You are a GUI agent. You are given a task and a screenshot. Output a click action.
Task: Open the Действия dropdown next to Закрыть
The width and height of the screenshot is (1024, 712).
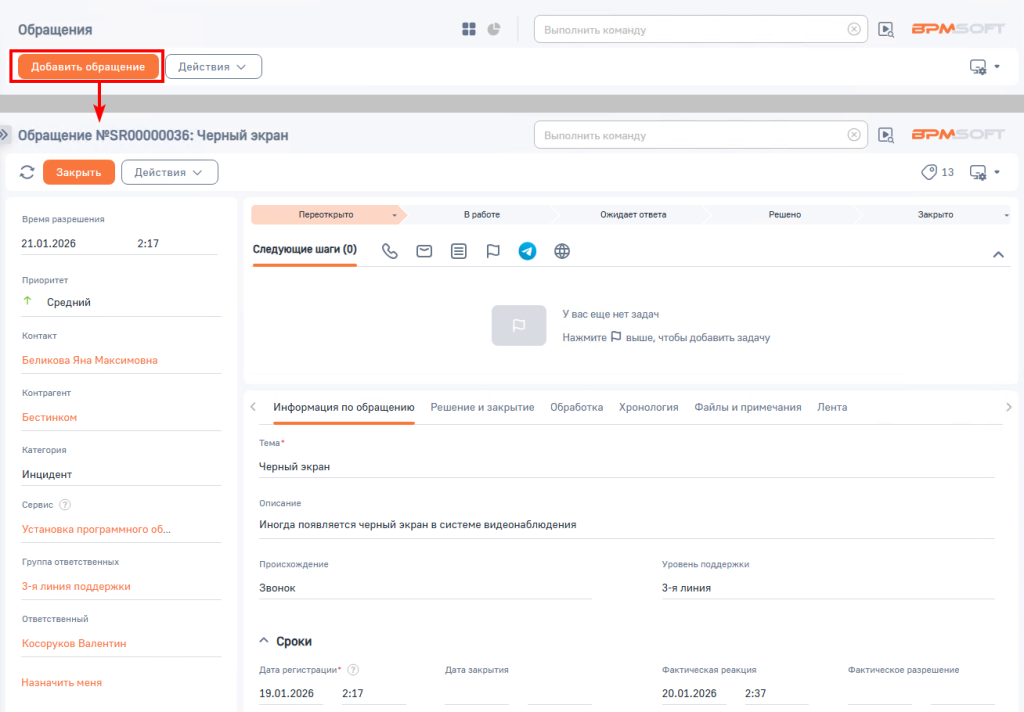tap(170, 172)
